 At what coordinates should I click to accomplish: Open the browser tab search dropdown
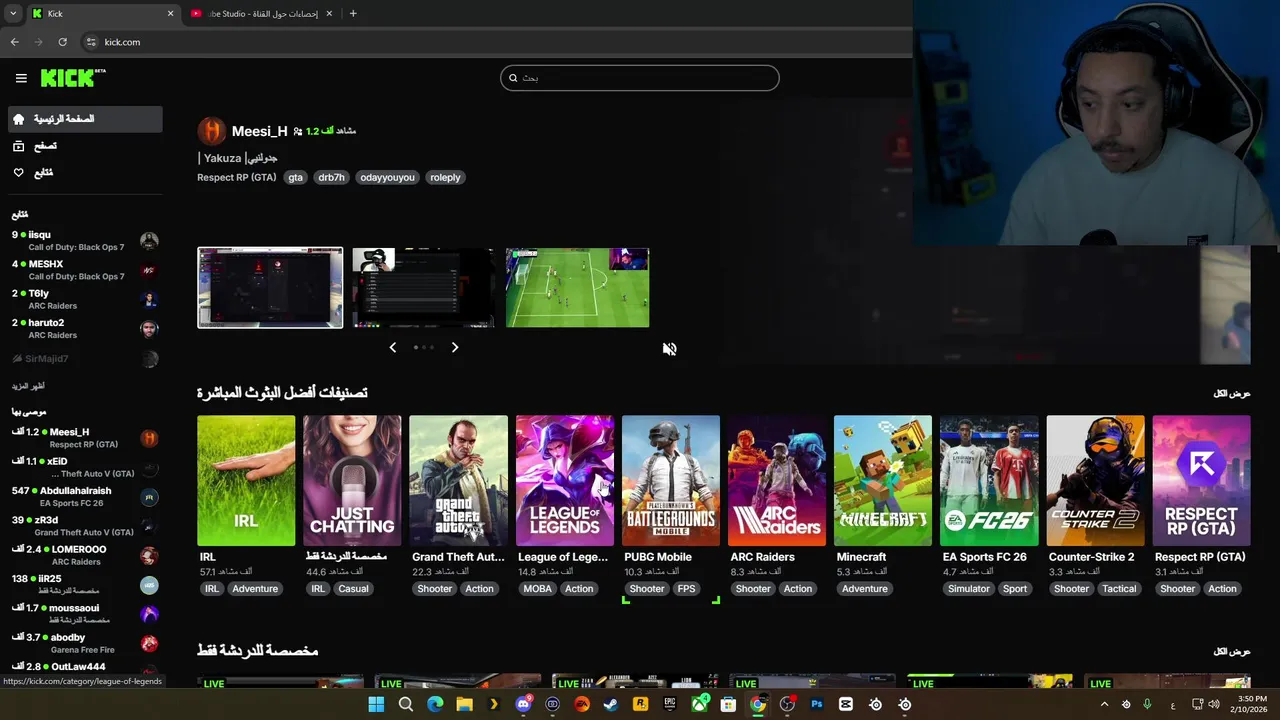tap(13, 13)
